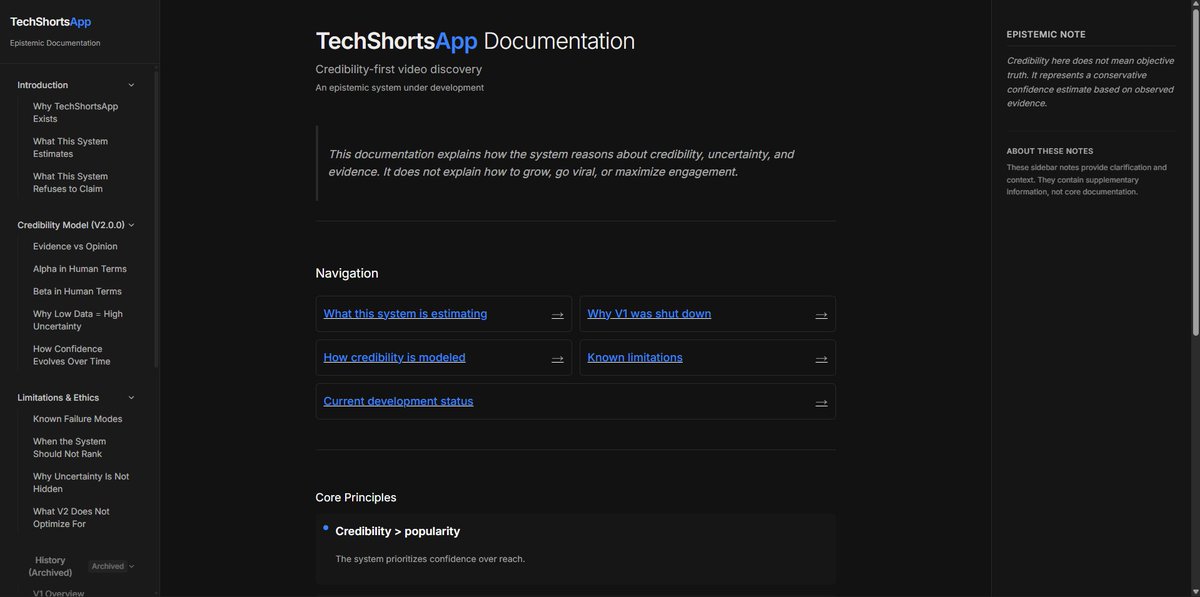
Task: Click the Credibility-first video discovery subtitle
Action: pos(399,69)
